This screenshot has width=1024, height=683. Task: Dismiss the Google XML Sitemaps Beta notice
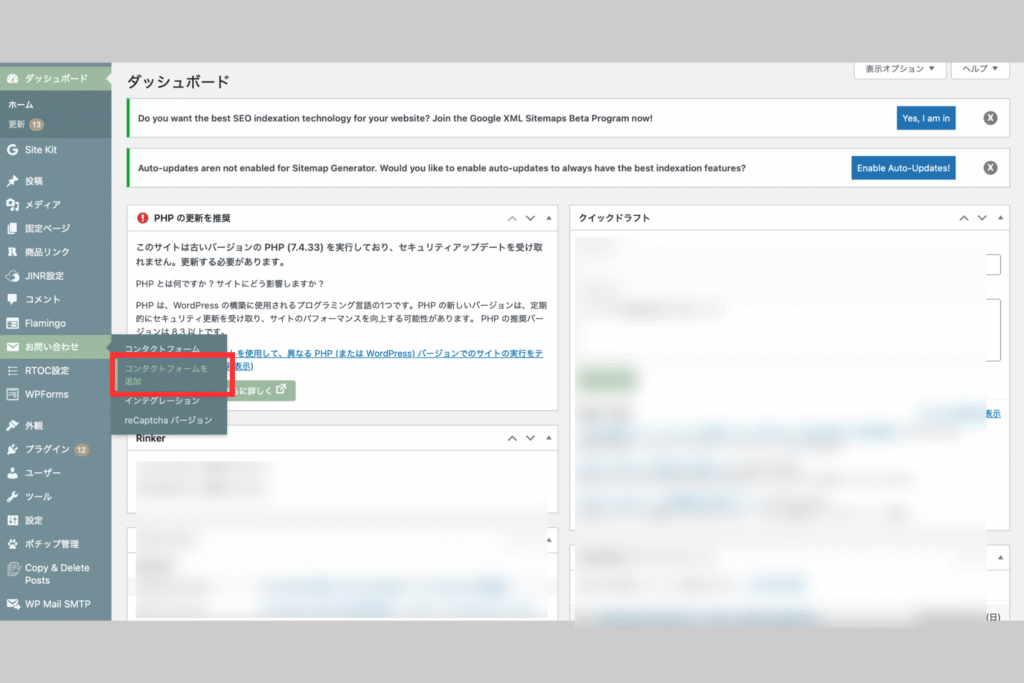(x=990, y=118)
